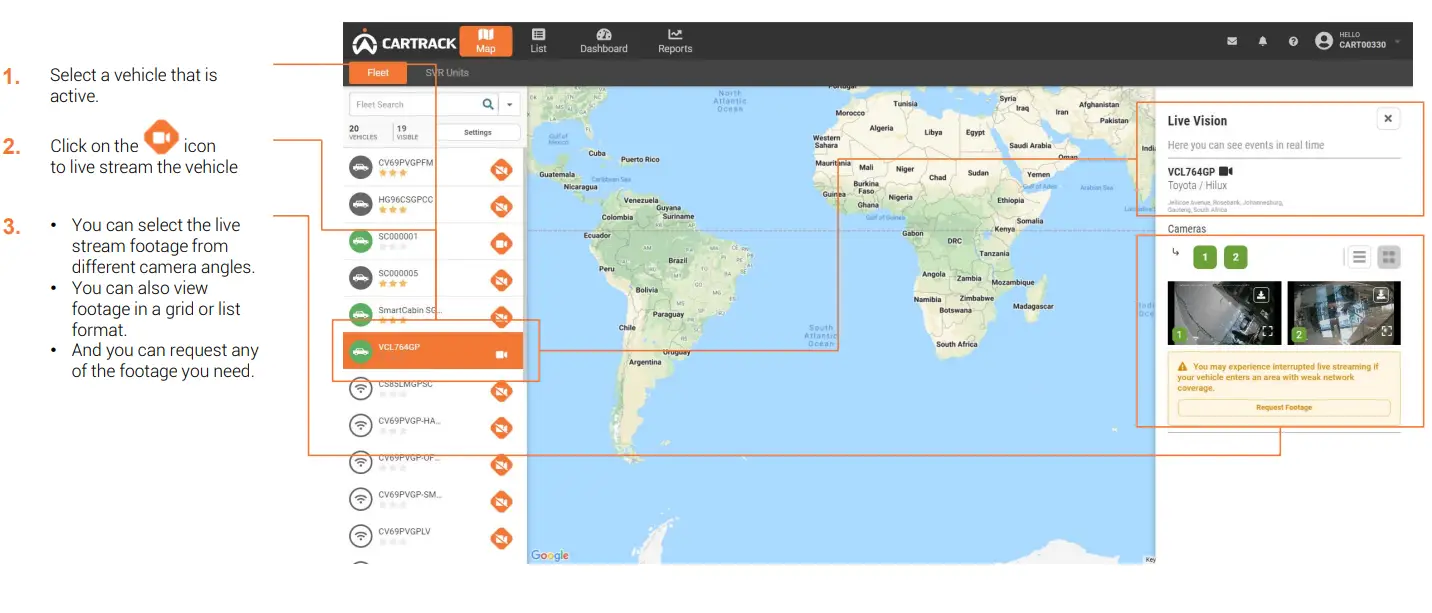Download footage from camera 2 thumbnail
Viewport: 1432px width, 613px height.
point(1381,295)
